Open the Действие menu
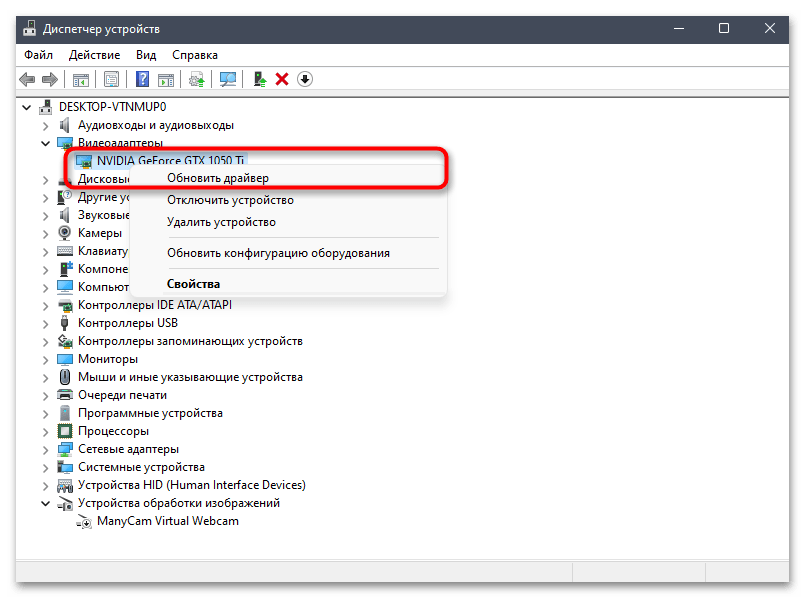The image size is (805, 598). click(x=94, y=55)
